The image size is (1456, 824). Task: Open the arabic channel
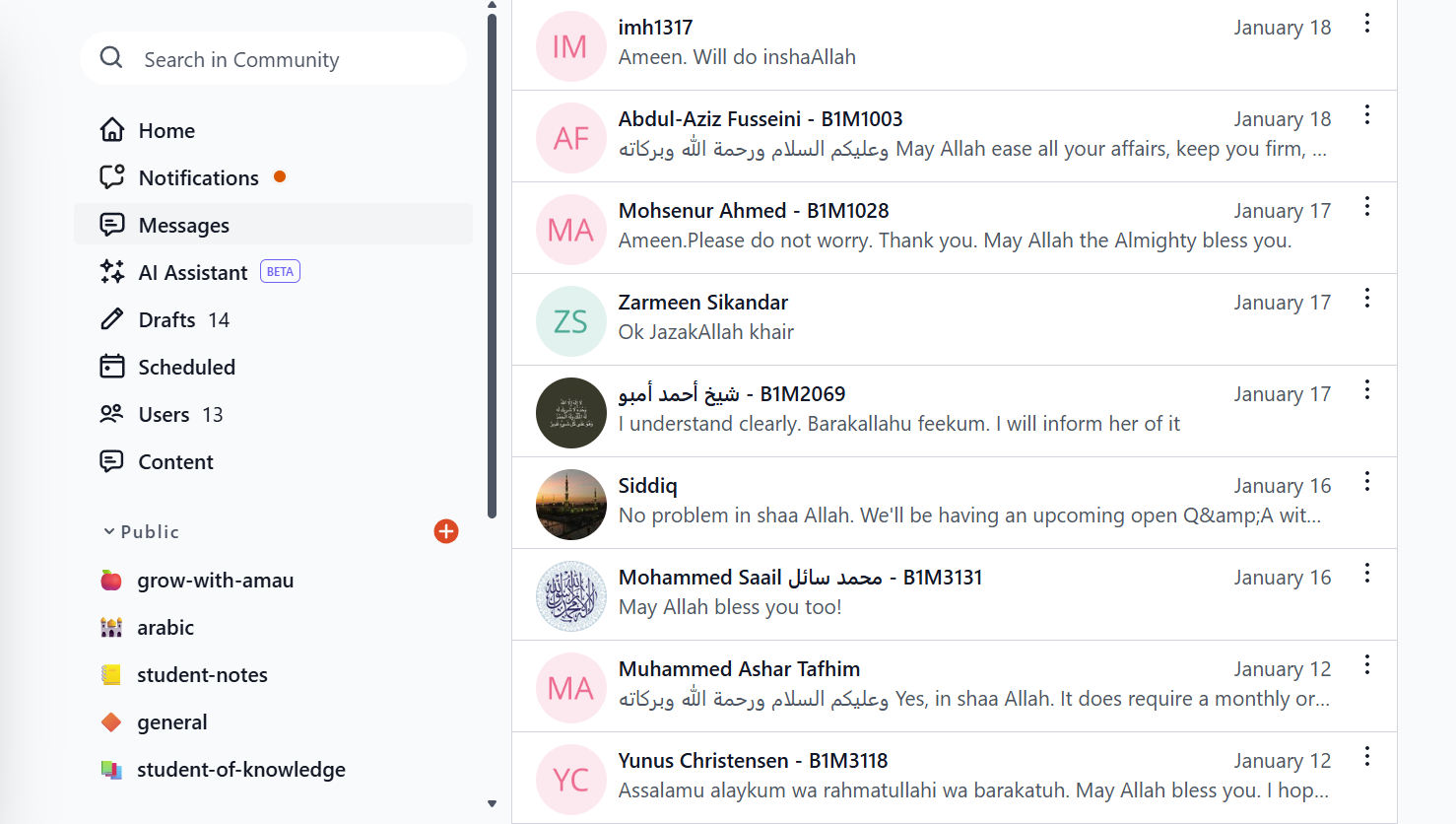pyautogui.click(x=165, y=628)
